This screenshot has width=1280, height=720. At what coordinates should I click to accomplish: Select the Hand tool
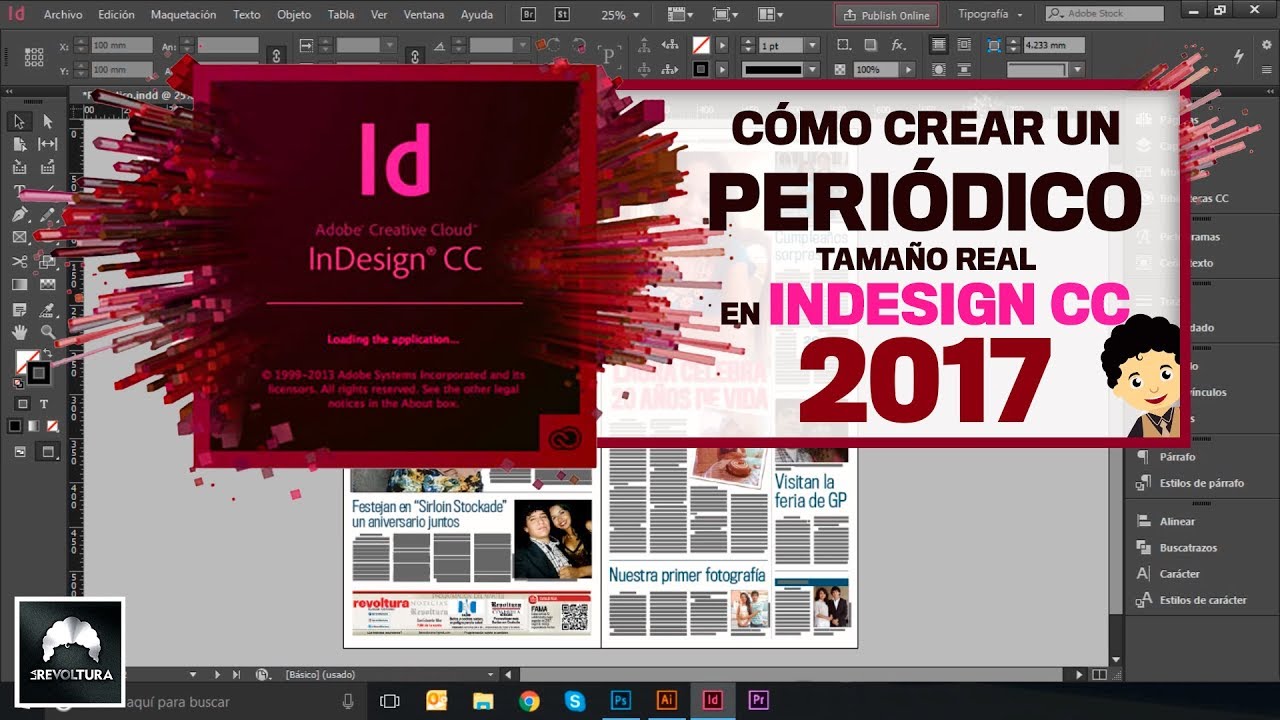(x=19, y=332)
